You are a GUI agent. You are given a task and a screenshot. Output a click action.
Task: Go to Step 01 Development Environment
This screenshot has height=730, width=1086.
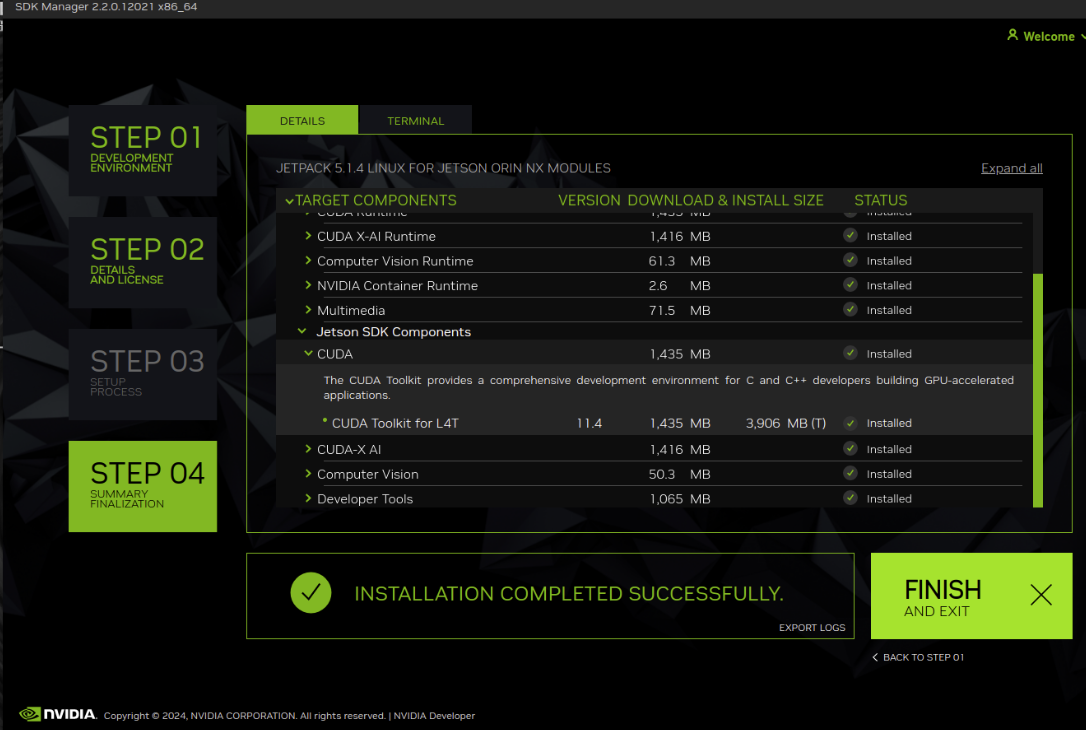143,150
